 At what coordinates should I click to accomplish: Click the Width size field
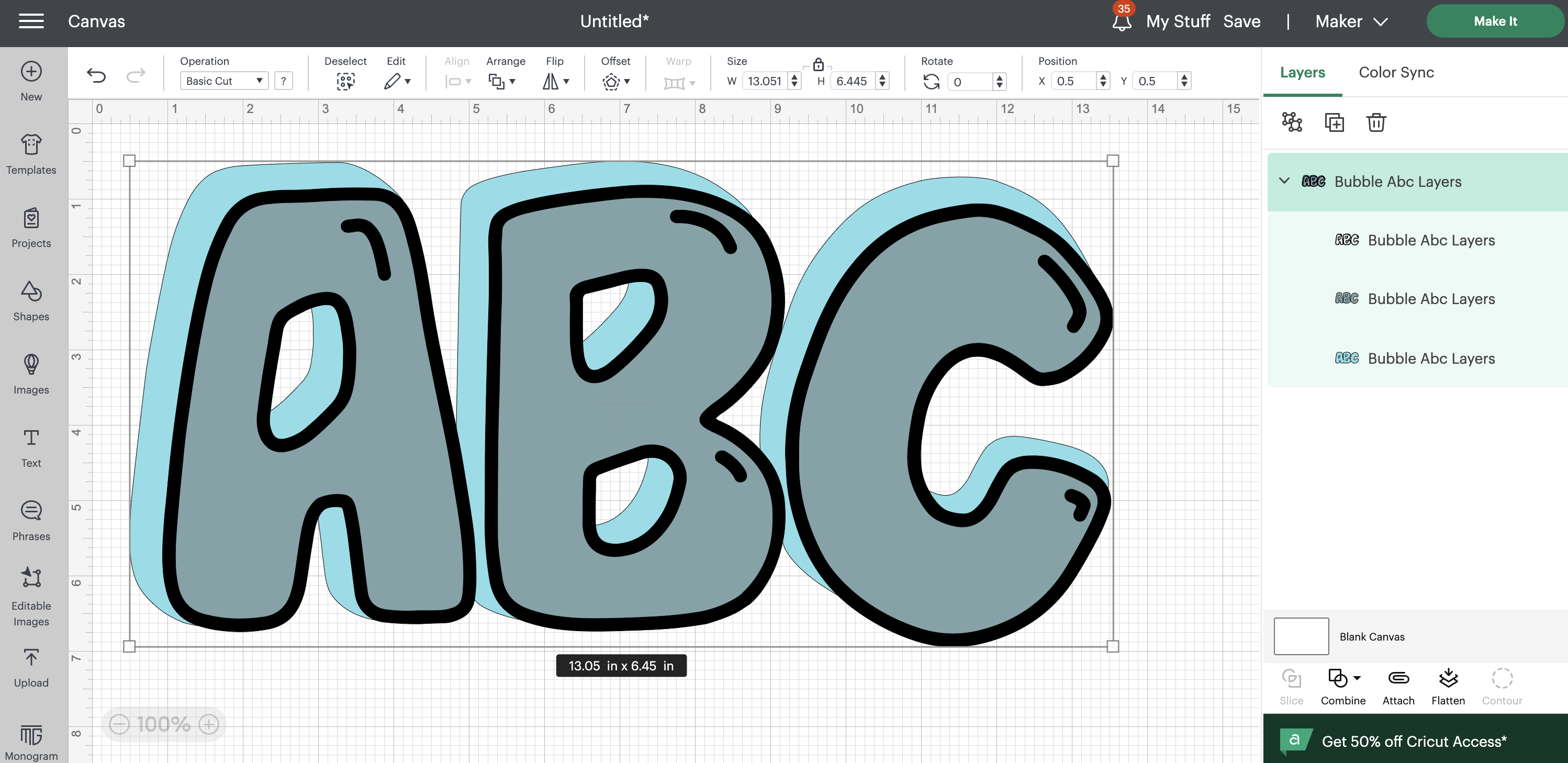765,81
